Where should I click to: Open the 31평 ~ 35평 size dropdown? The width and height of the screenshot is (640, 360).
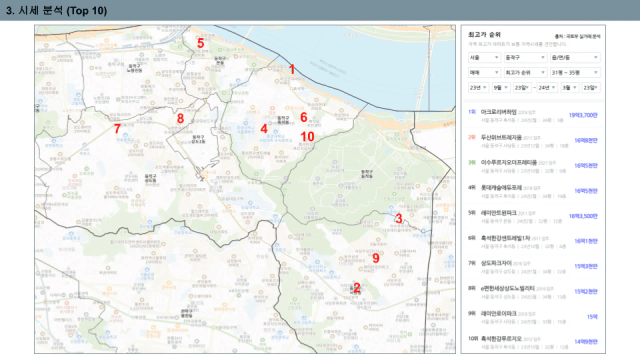574,73
